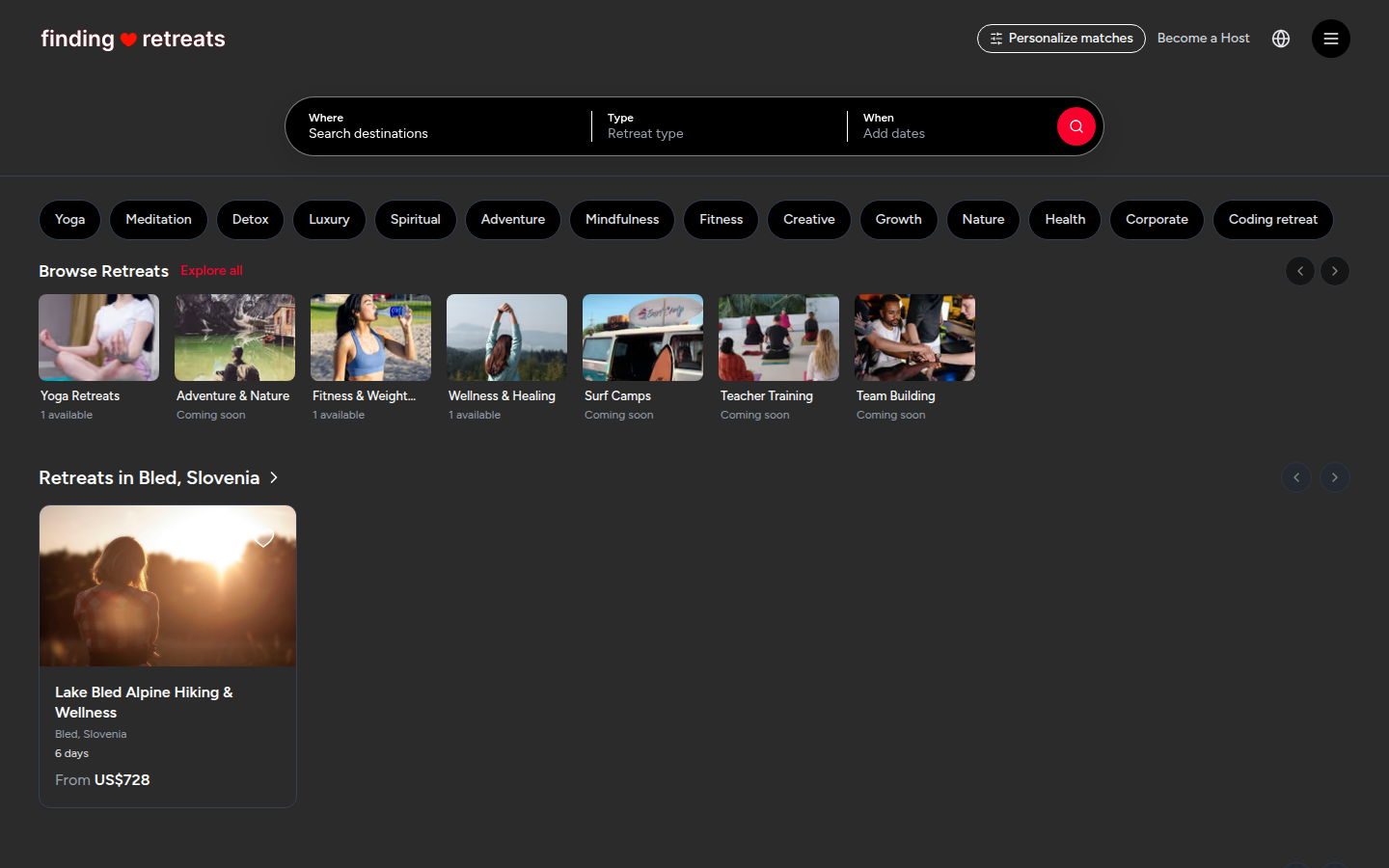This screenshot has height=868, width=1389.
Task: Open the hamburger menu icon
Action: (1330, 39)
